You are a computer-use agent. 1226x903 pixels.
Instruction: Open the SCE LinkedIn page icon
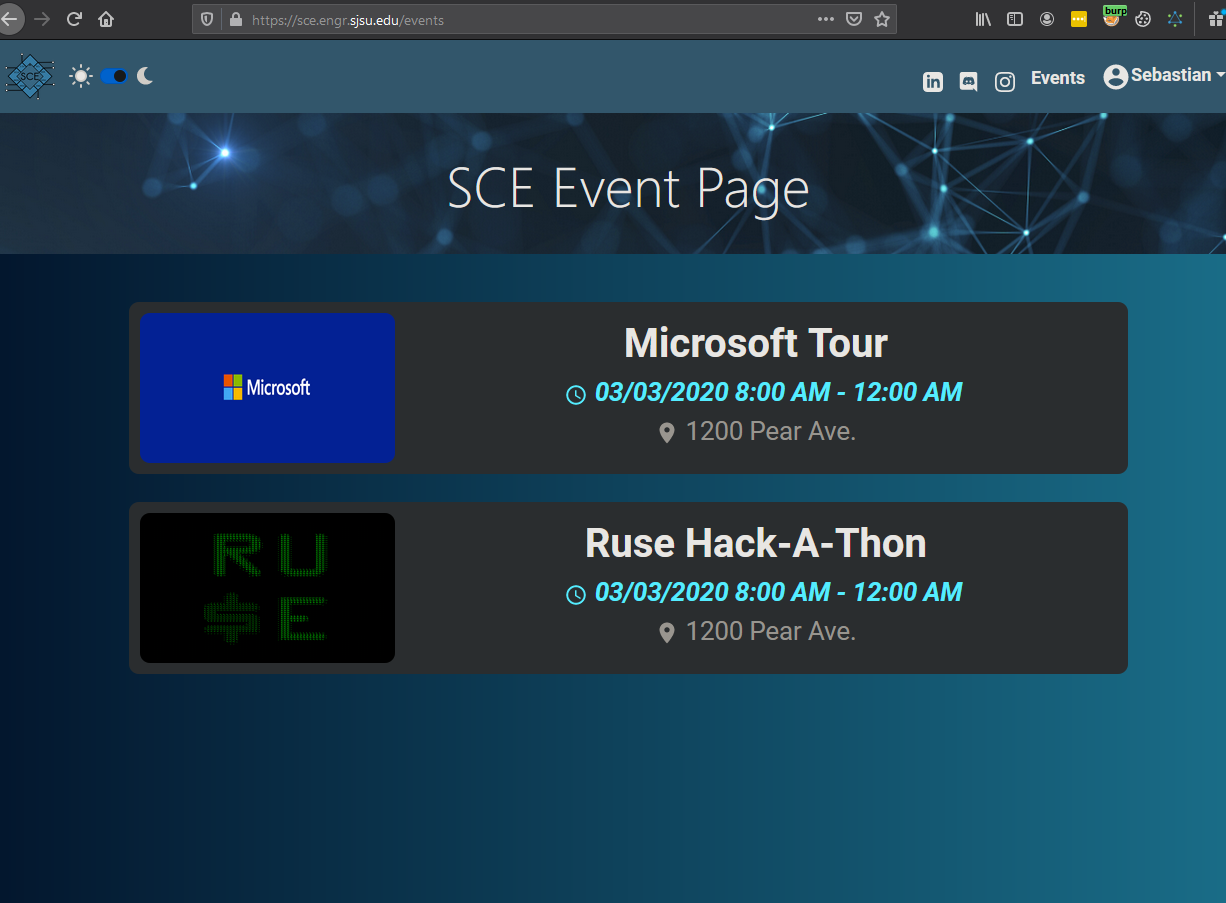[x=932, y=82]
